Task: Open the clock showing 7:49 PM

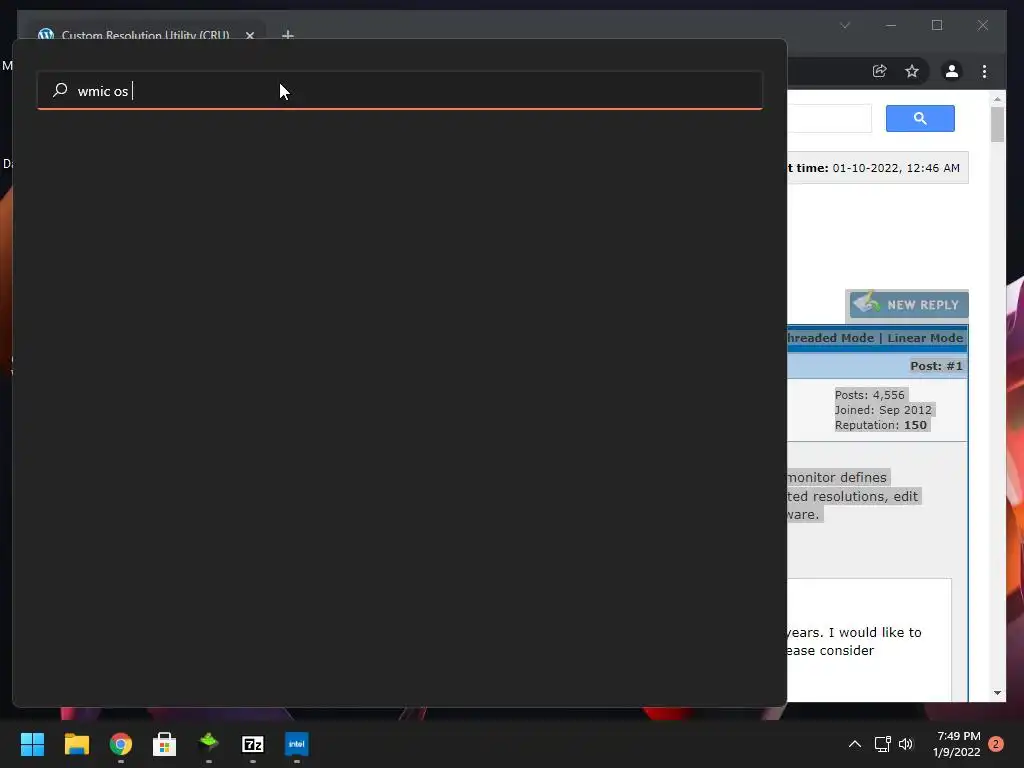Action: click(957, 744)
